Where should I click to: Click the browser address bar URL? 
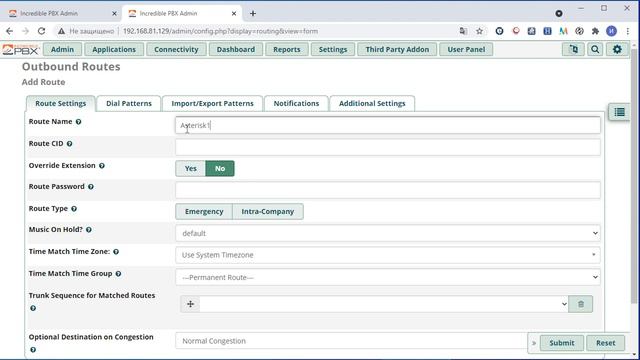tap(220, 31)
